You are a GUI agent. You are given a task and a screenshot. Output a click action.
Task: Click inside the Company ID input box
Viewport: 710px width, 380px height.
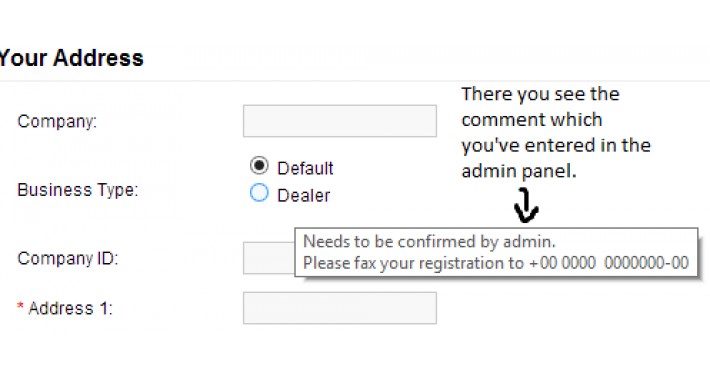click(269, 258)
